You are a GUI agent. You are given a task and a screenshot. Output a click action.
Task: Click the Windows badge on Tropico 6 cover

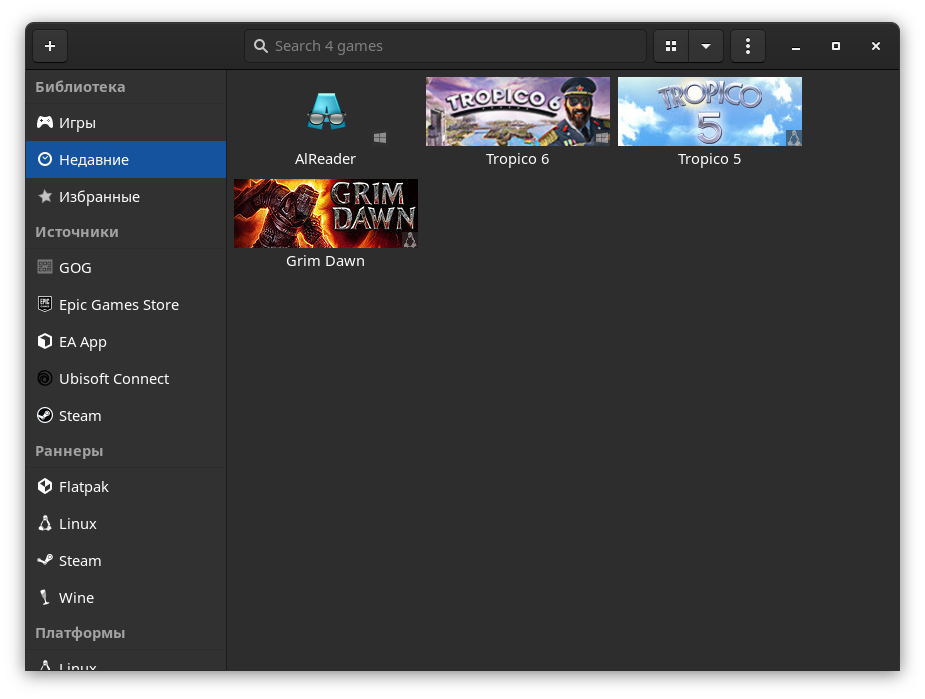[x=602, y=138]
